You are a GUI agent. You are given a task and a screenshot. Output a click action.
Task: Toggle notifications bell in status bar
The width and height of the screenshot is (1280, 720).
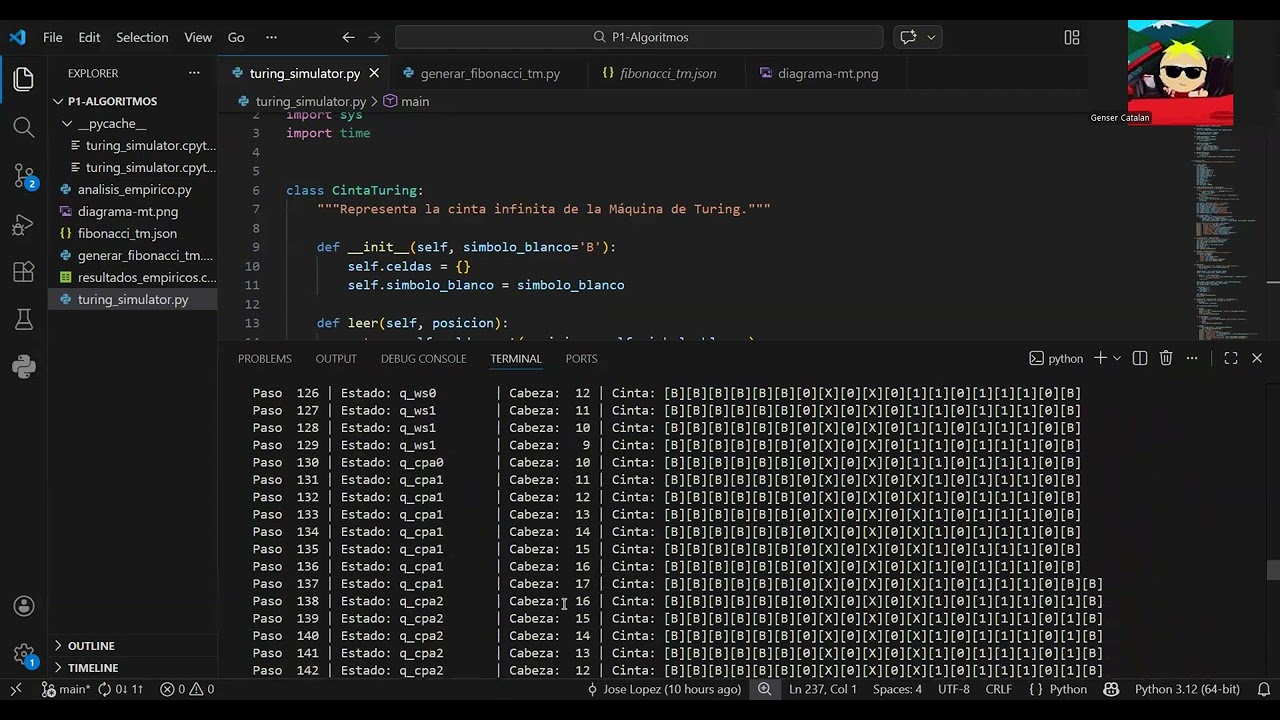(1264, 689)
